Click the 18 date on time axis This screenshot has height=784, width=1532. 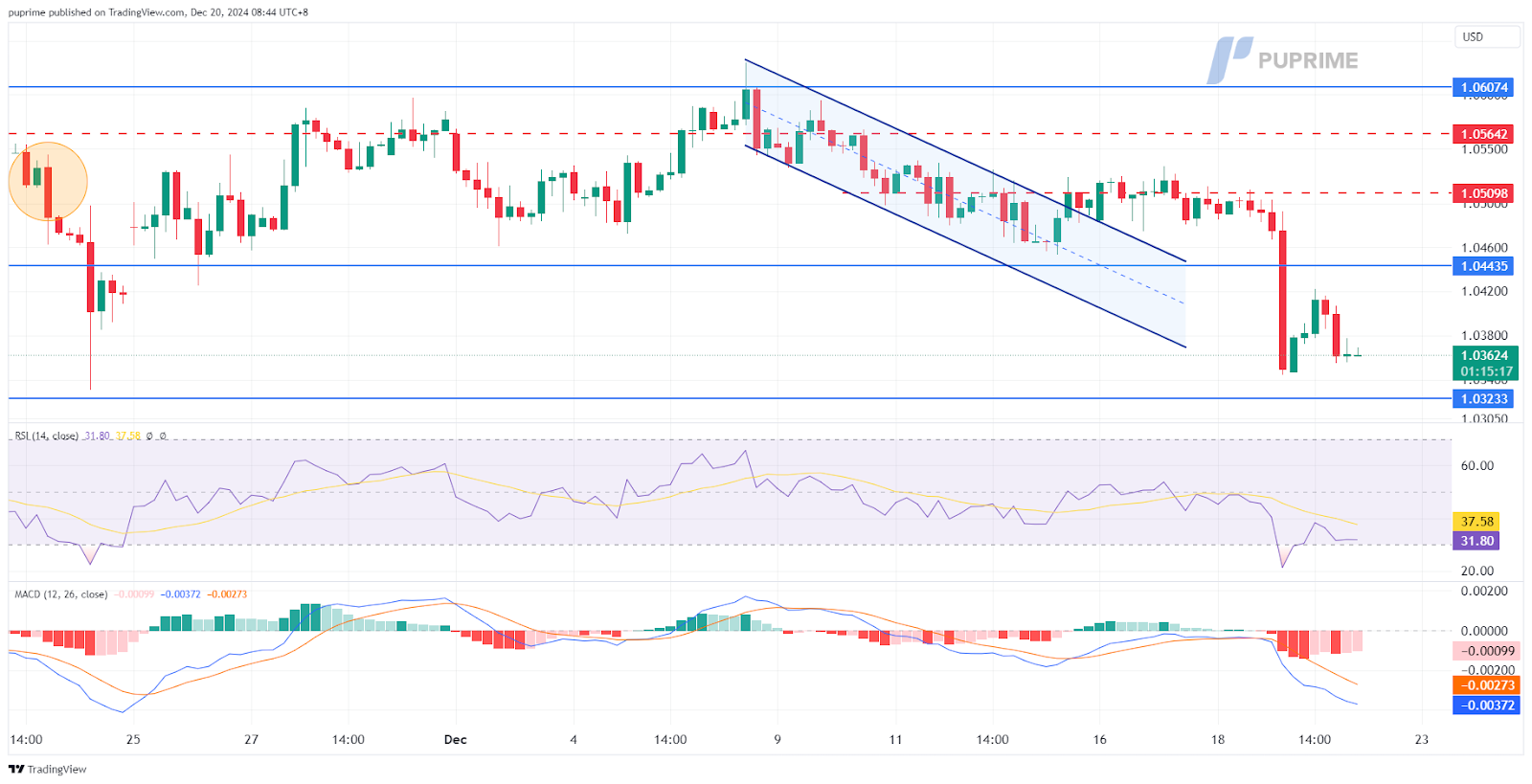pyautogui.click(x=1218, y=740)
